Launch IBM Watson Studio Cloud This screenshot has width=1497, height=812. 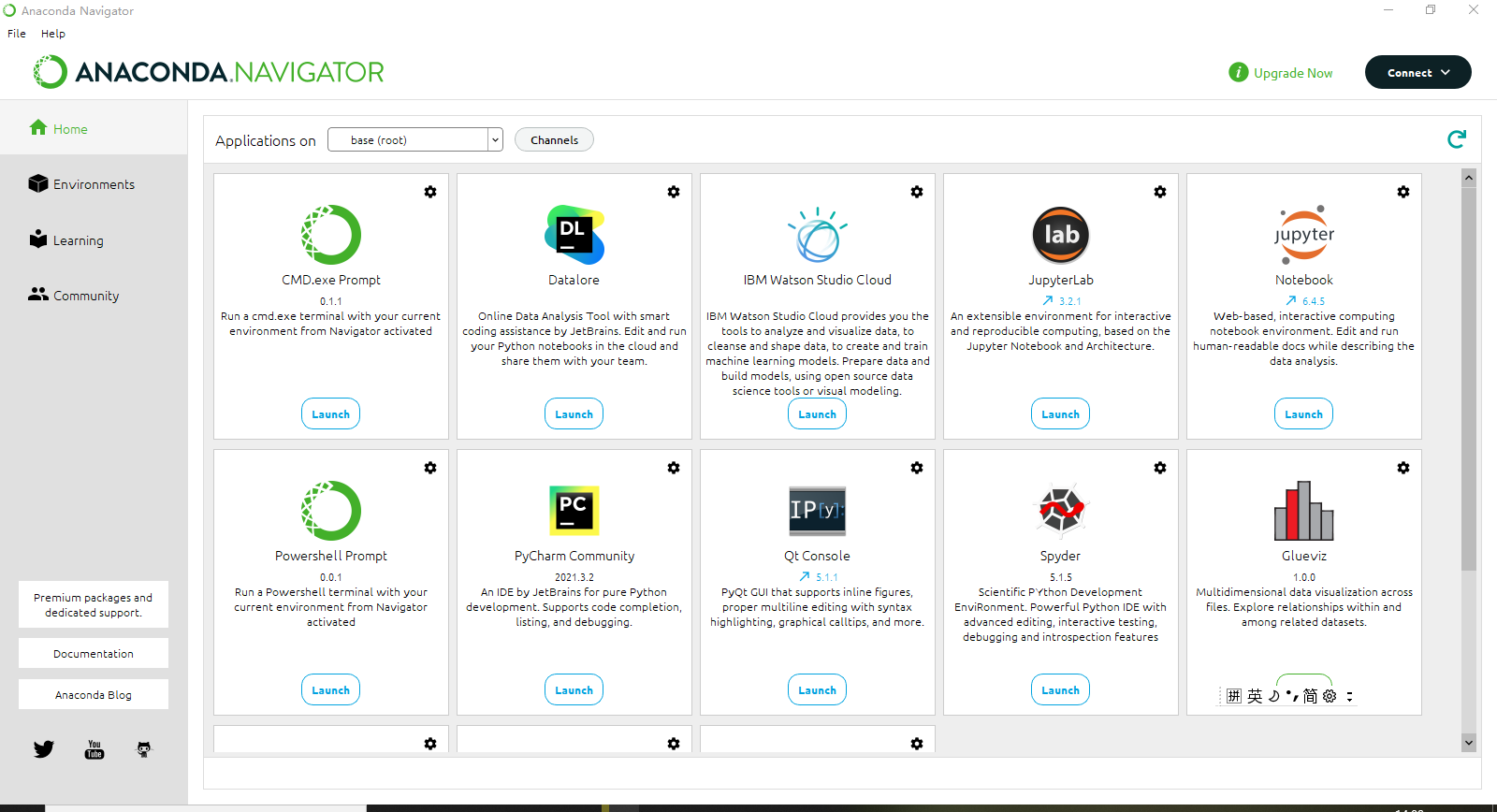tap(817, 414)
